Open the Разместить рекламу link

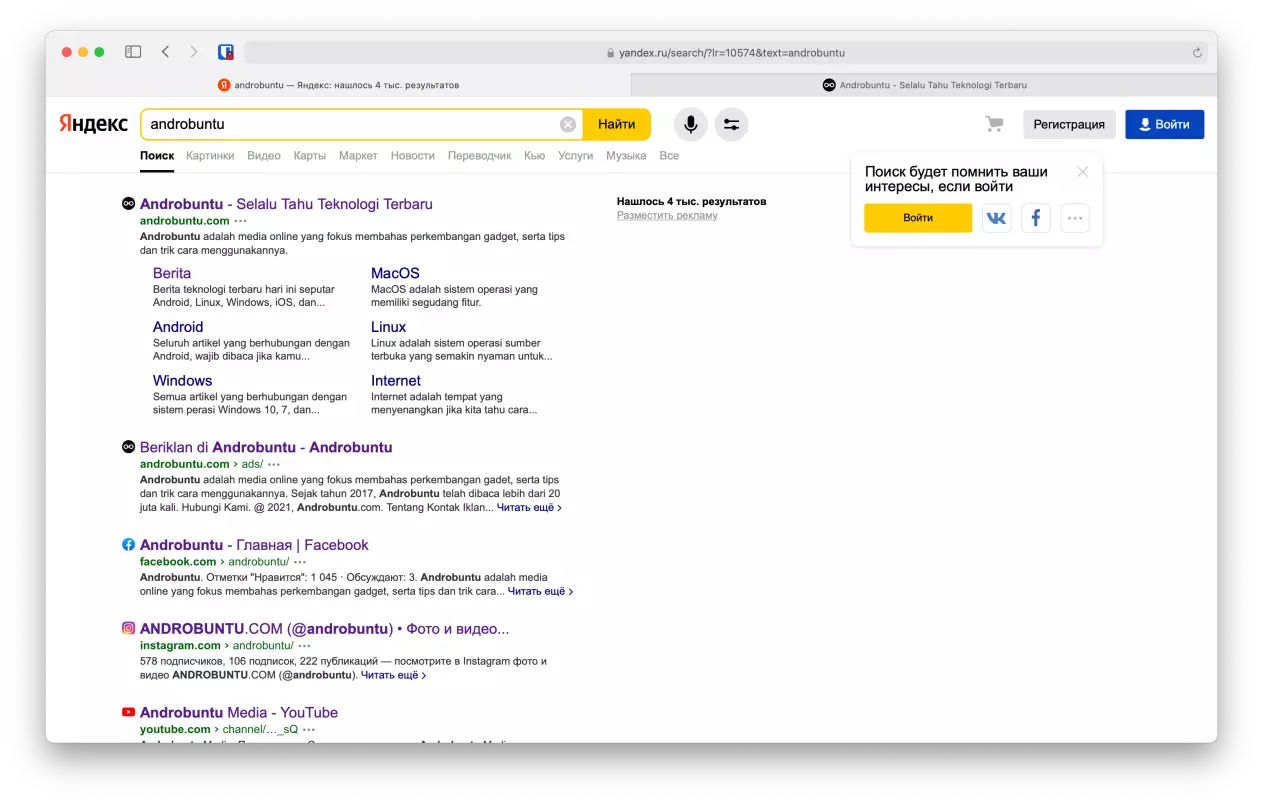pos(667,214)
